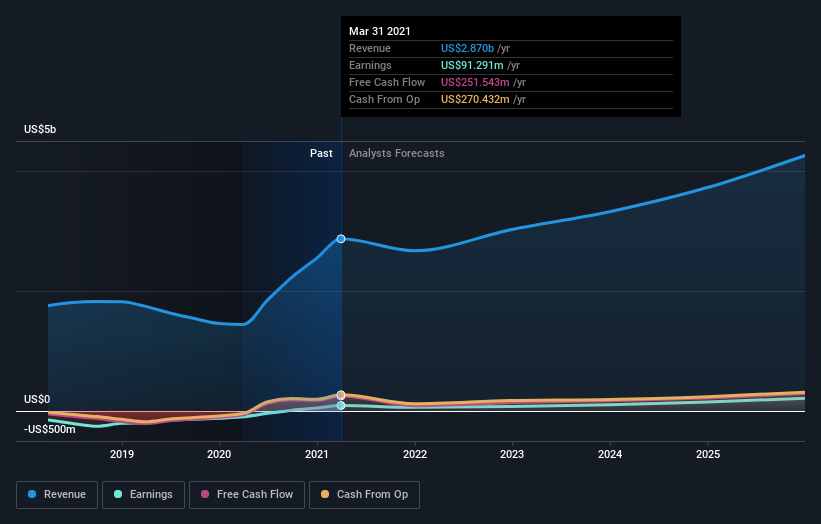The height and width of the screenshot is (524, 821).
Task: Click the Cash From Op label in tooltip
Action: point(384,99)
